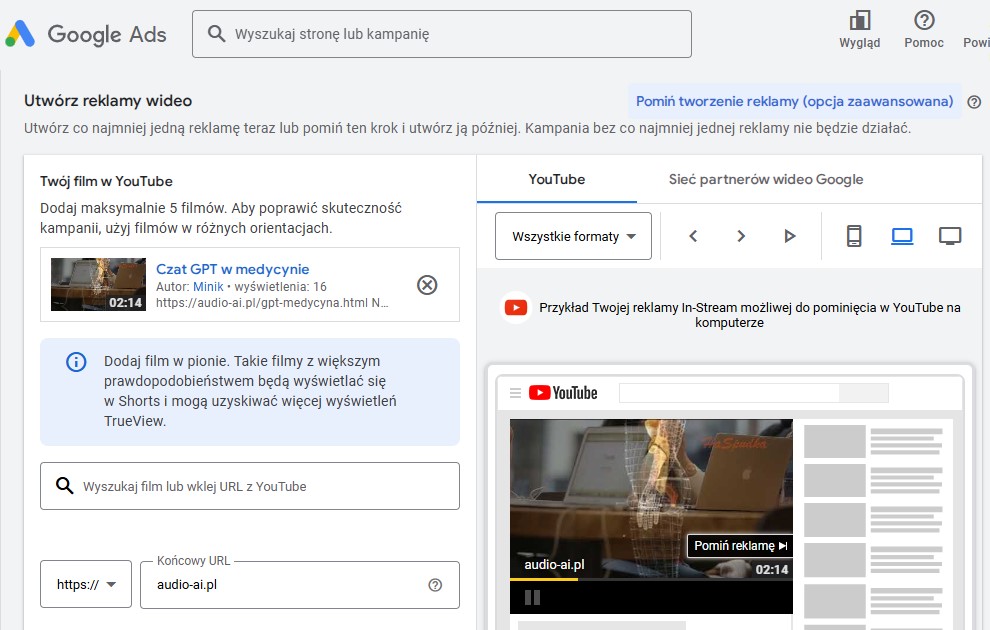This screenshot has height=630, width=990.
Task: Open the https:// protocol dropdown
Action: click(x=86, y=585)
